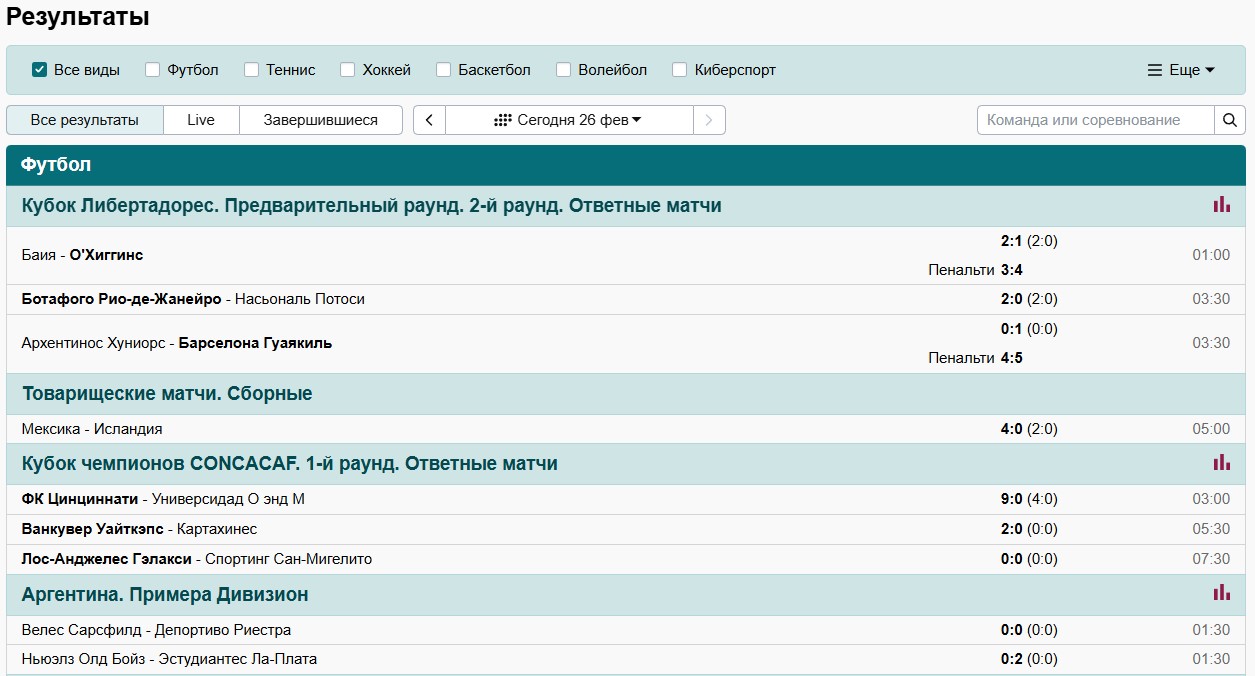Open Кубок Либертадорес tournament heading
1255x676 pixels.
pyautogui.click(x=371, y=206)
